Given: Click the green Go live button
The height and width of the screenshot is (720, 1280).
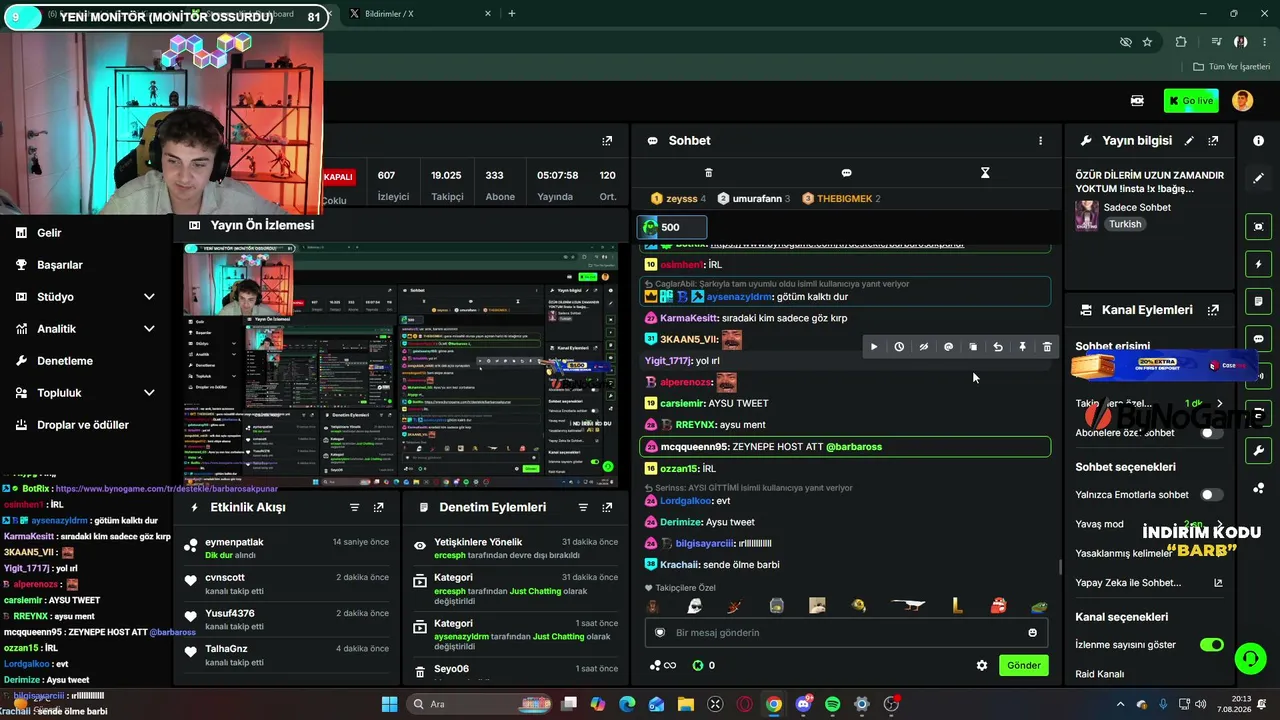Looking at the screenshot, I should pos(1191,101).
